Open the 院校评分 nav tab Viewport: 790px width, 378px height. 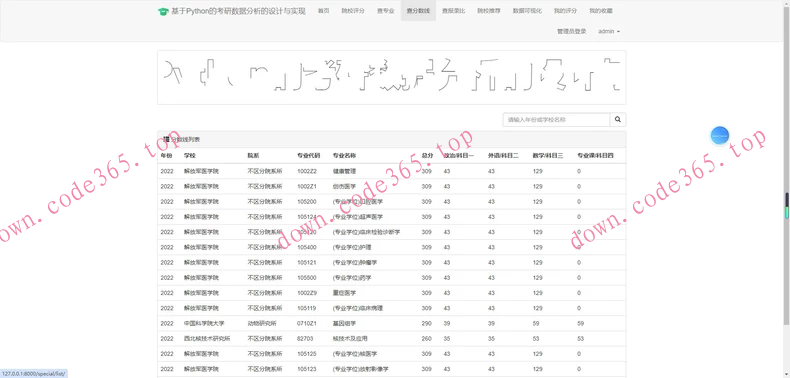[x=353, y=11]
